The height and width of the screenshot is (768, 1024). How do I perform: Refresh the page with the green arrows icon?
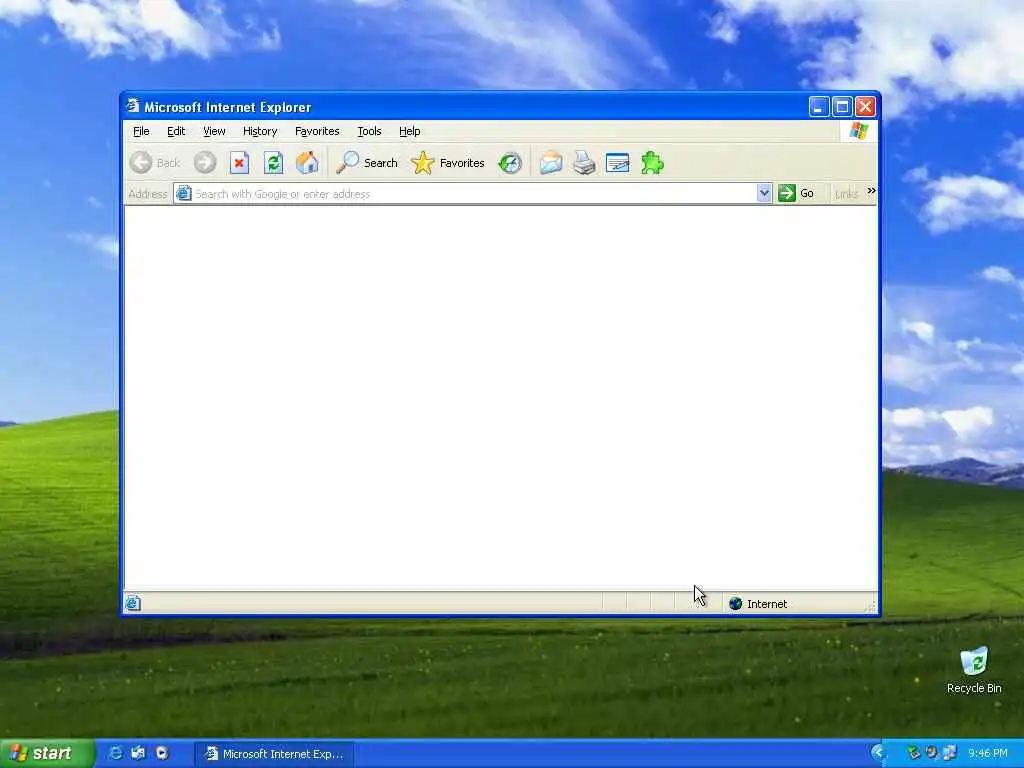point(273,163)
